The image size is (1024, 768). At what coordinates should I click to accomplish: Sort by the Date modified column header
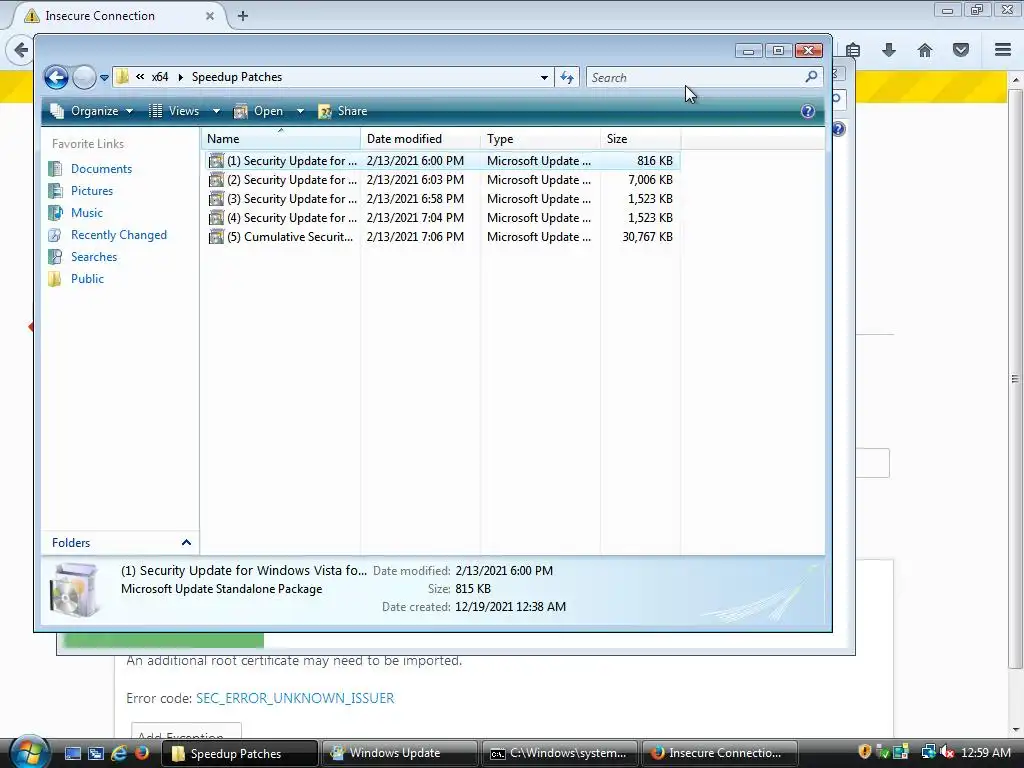[x=420, y=139]
